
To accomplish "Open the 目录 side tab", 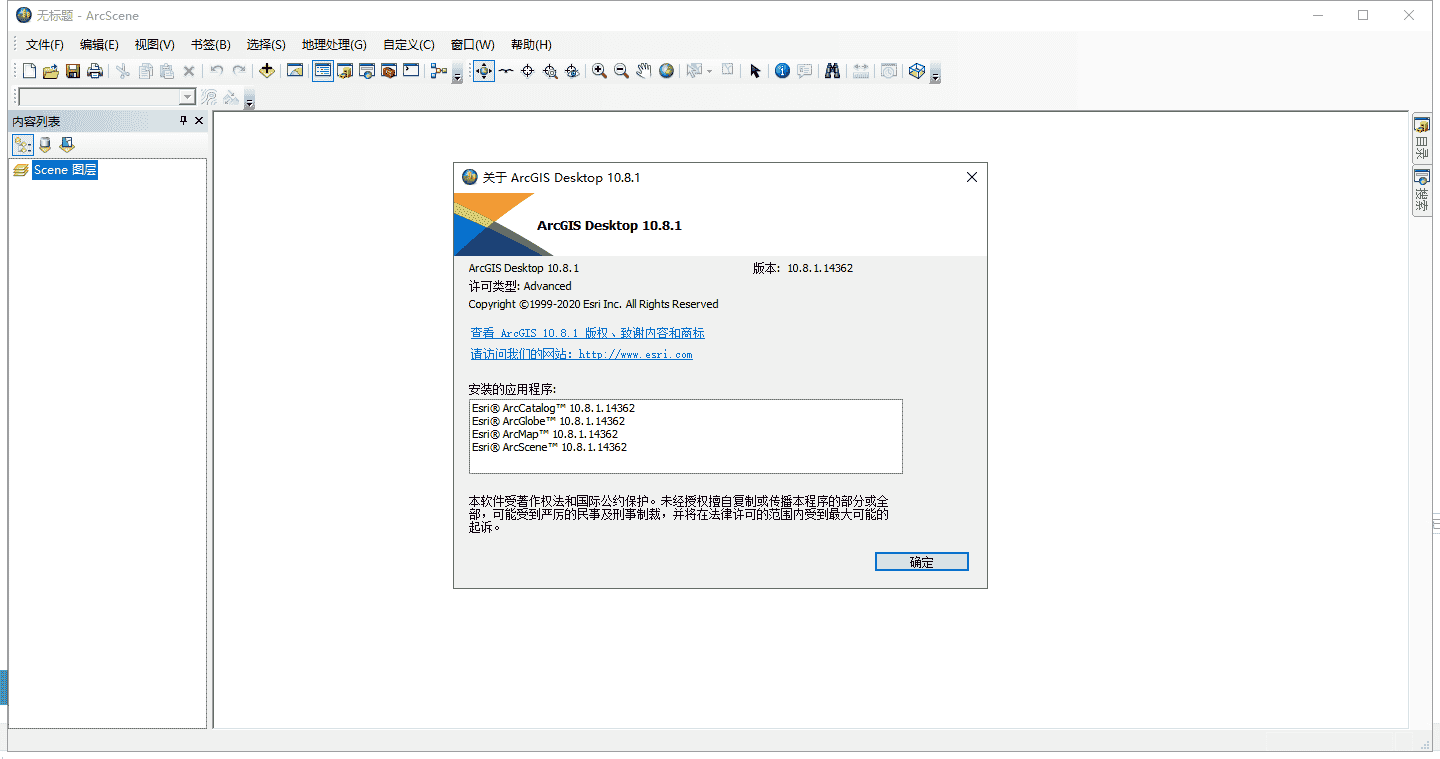I will (x=1421, y=139).
